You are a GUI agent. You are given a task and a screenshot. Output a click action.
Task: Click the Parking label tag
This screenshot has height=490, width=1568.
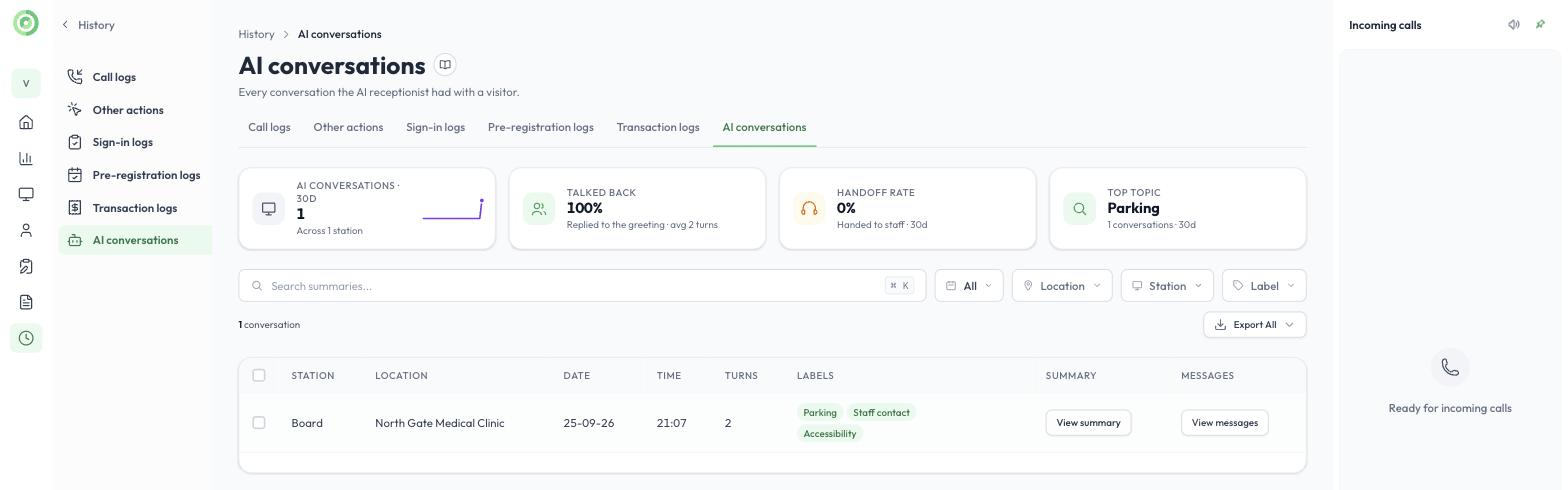pyautogui.click(x=819, y=412)
